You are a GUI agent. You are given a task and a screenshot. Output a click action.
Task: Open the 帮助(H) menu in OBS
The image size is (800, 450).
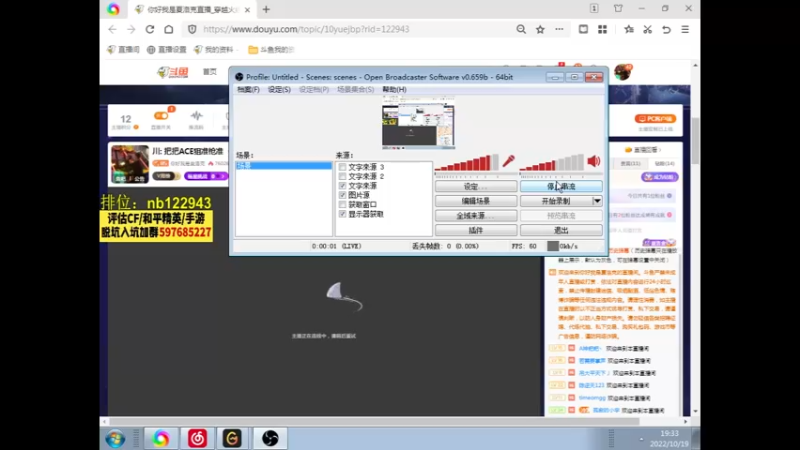[394, 89]
